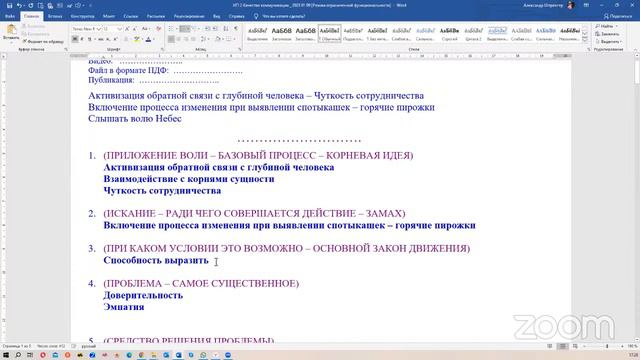This screenshot has height=360, width=640.
Task: Toggle superscript formatting
Action: click(x=115, y=39)
